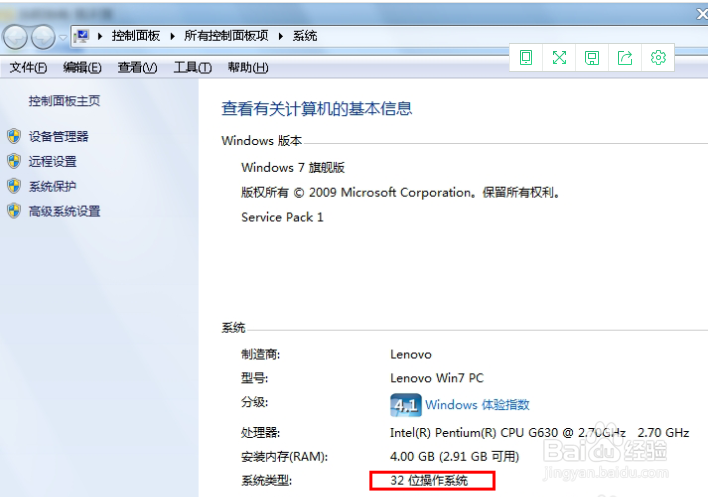
Task: Click the shield icon beside 高级系统设置
Action: (x=14, y=210)
